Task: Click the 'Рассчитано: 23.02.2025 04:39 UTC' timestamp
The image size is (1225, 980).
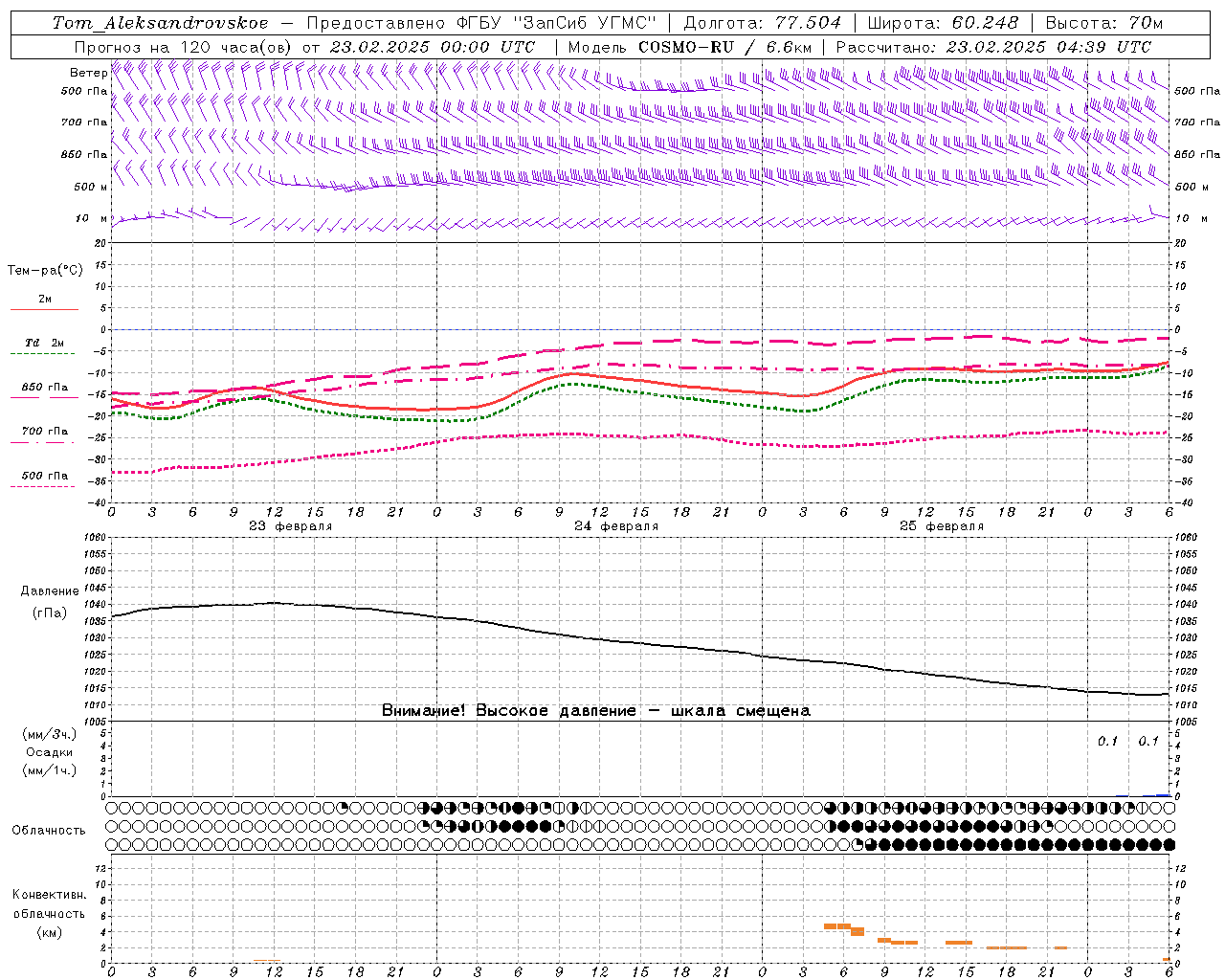Action: click(x=993, y=47)
